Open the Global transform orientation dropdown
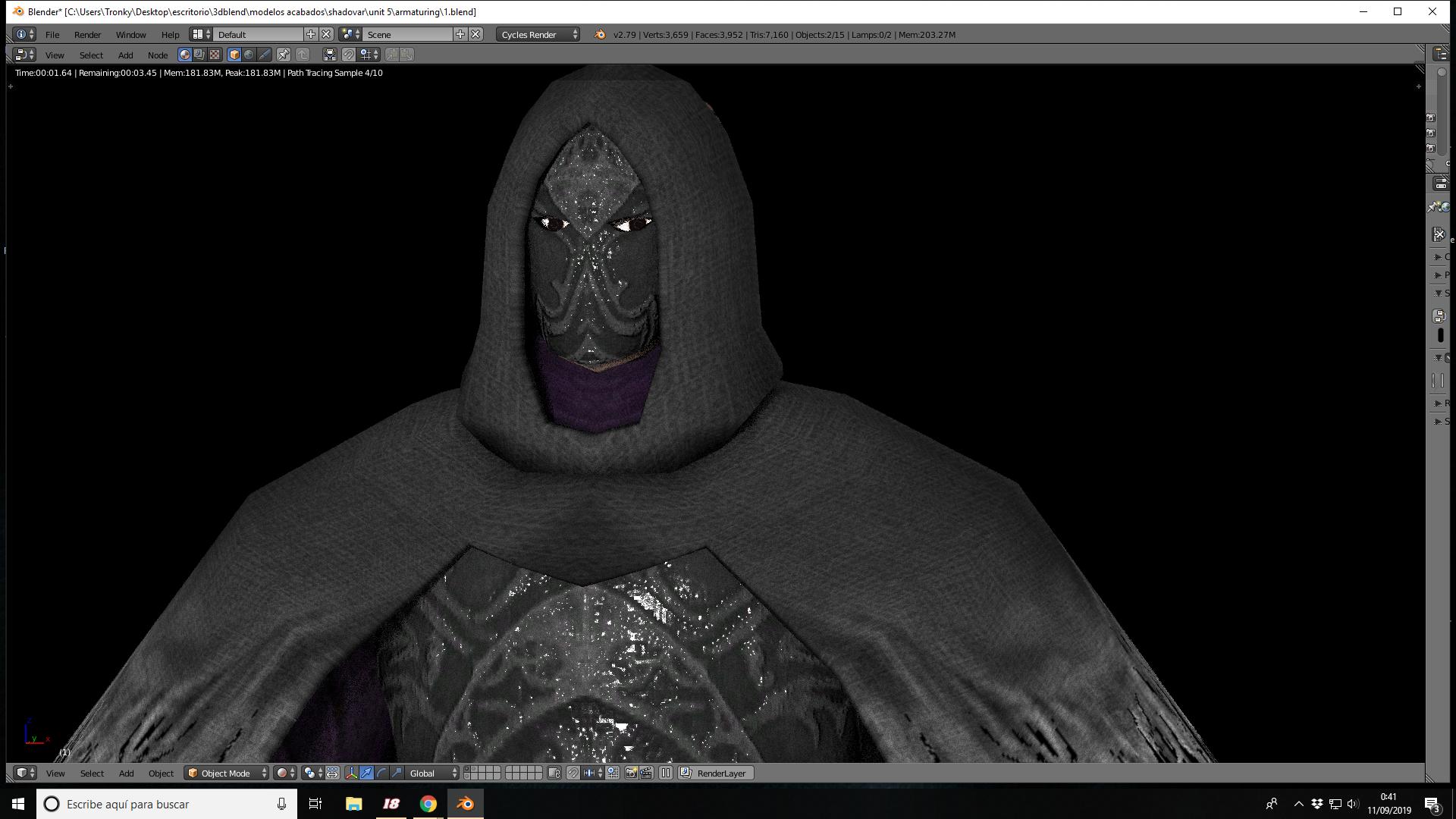The width and height of the screenshot is (1456, 819). pos(433,773)
